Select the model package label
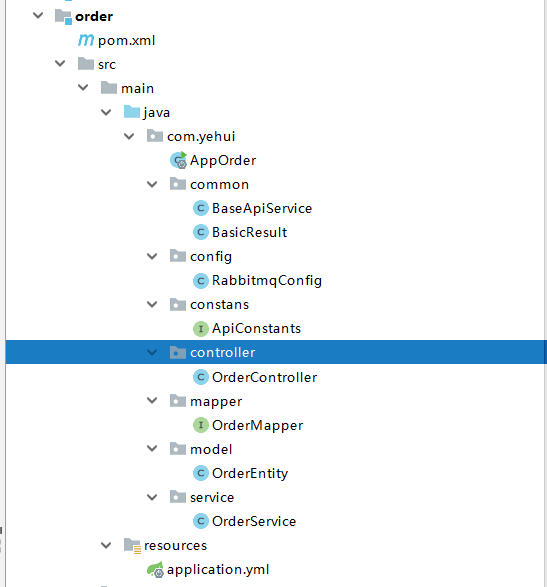This screenshot has width=547, height=587. click(x=211, y=449)
